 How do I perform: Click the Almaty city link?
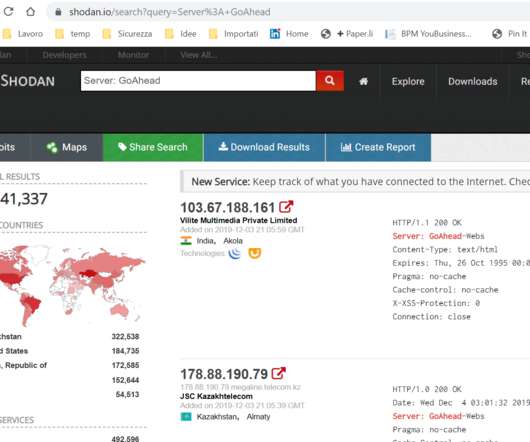[x=258, y=417]
